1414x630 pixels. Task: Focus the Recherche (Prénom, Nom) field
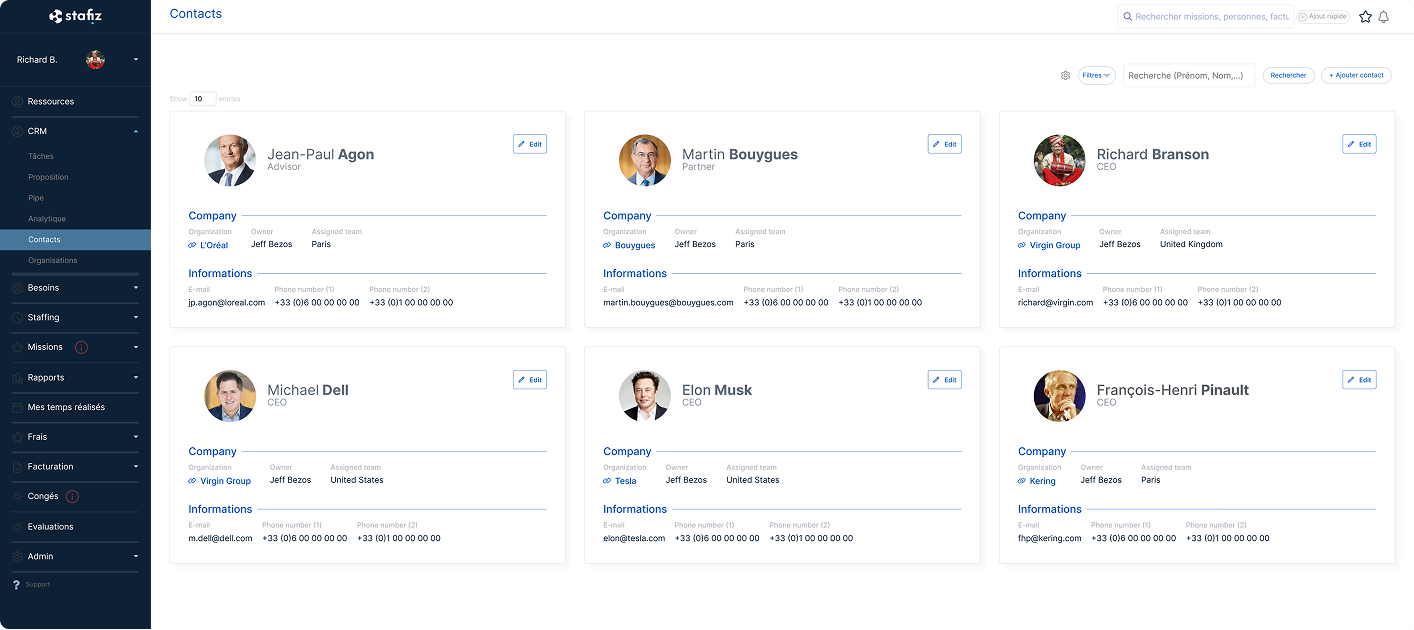[1189, 76]
